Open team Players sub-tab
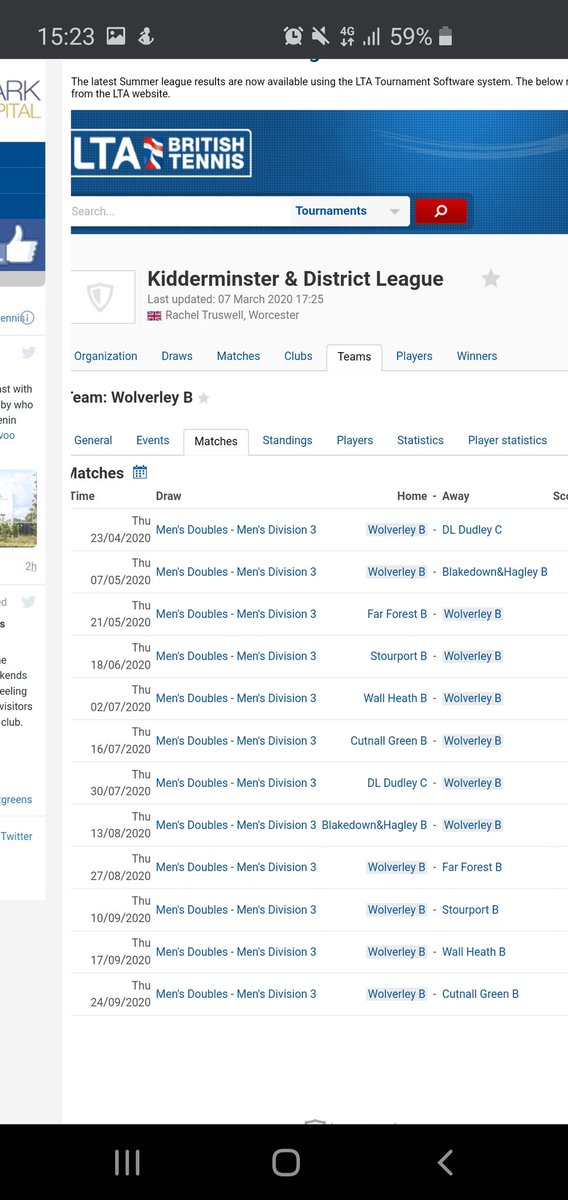Screen dimensions: 568x1200 coord(355,440)
